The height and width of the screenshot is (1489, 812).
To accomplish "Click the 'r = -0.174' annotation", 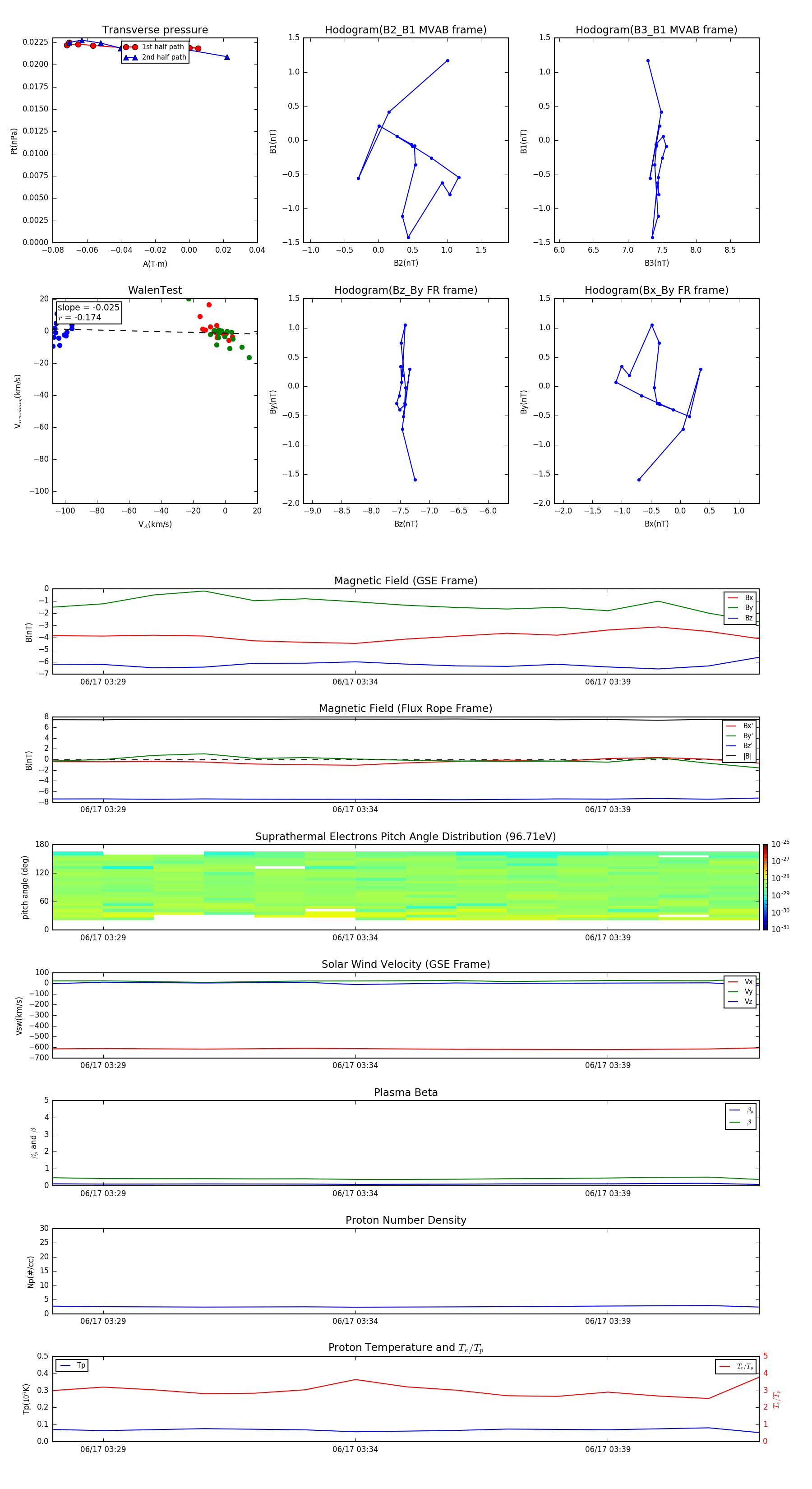I will (80, 317).
